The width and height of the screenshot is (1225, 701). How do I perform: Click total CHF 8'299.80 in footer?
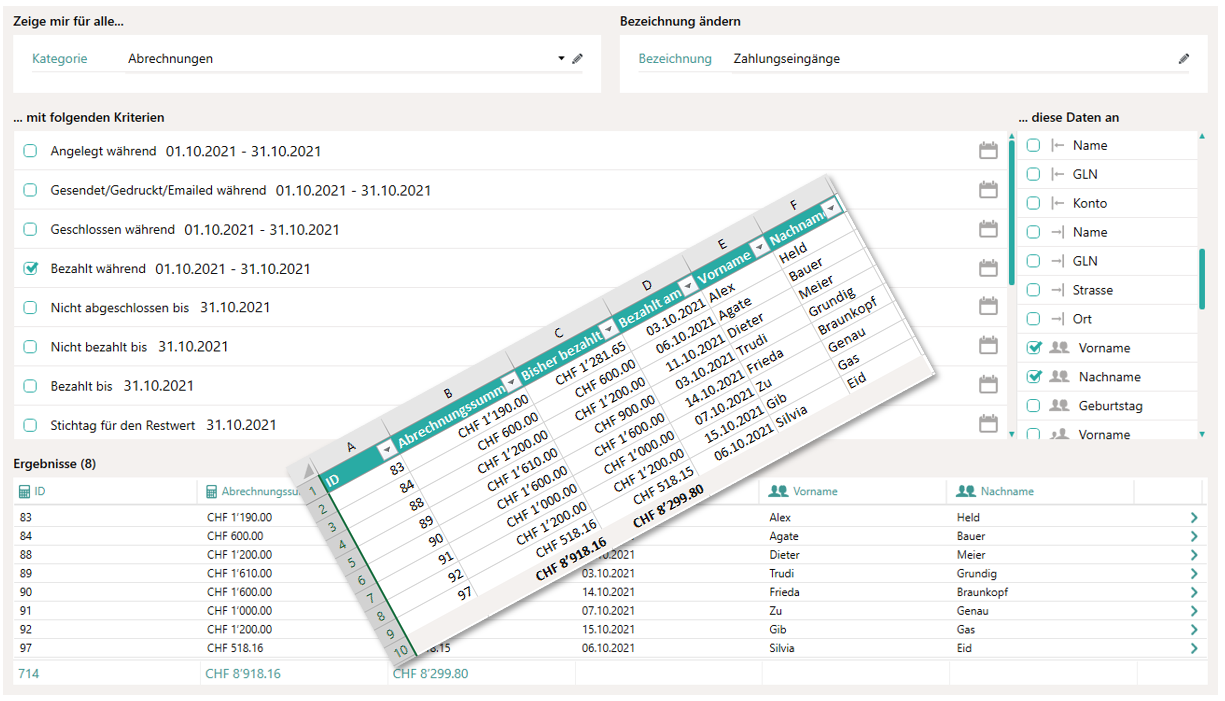430,674
